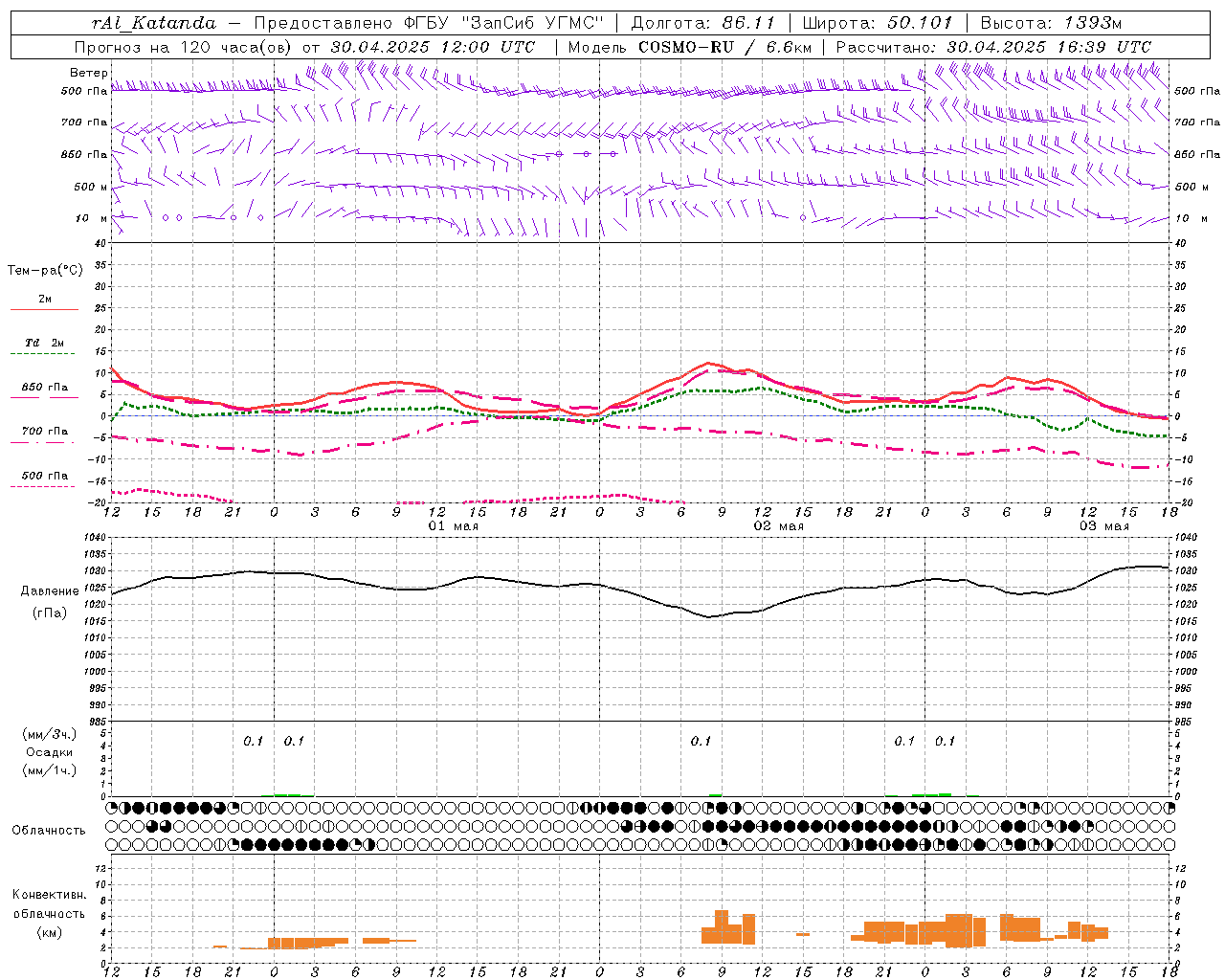This screenshot has height=980, width=1225.
Task: Click the black pressure curve's lowest dip
Action: point(709,617)
